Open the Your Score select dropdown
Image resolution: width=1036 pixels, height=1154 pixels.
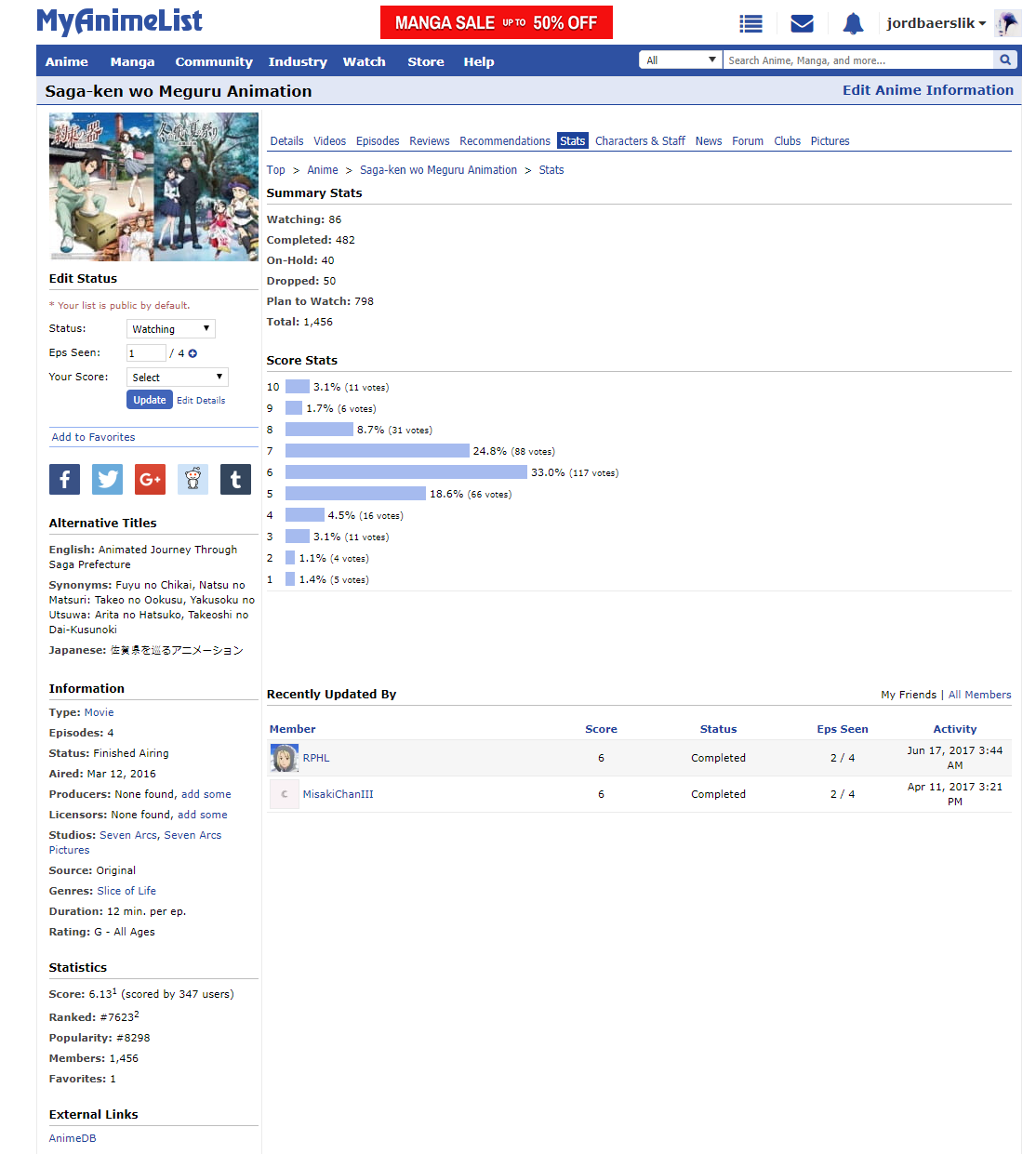(177, 378)
